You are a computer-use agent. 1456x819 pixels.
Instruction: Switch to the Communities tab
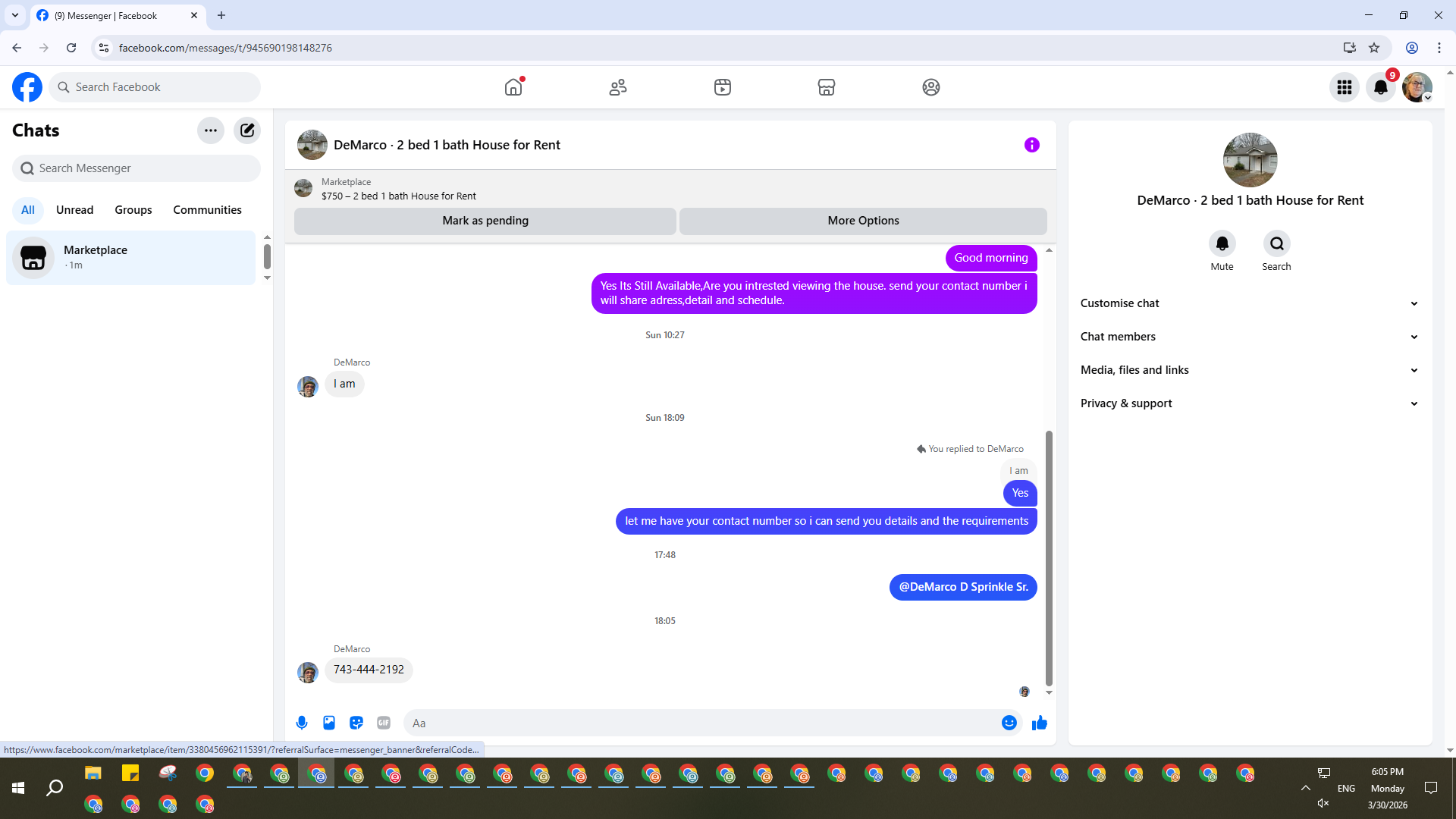207,210
